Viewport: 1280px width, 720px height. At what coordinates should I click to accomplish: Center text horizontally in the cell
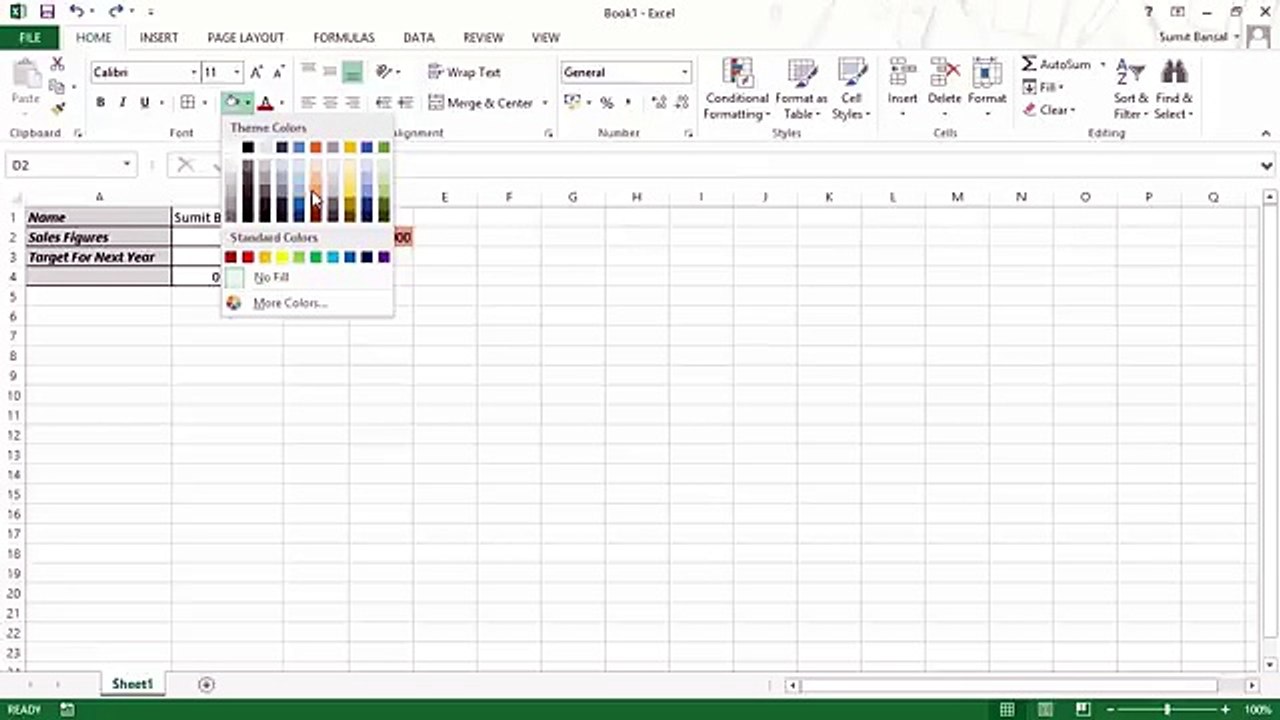(x=330, y=102)
